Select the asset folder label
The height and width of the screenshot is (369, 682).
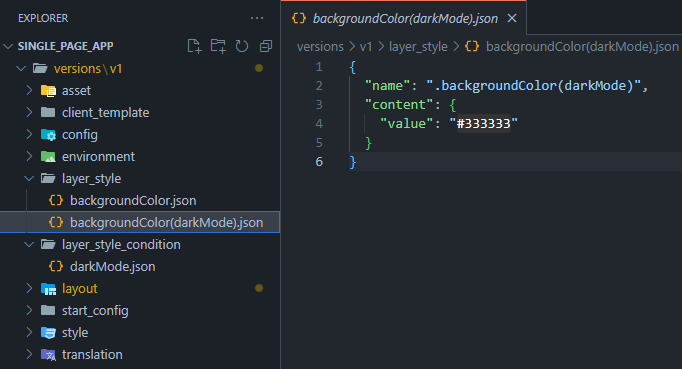[x=76, y=91]
